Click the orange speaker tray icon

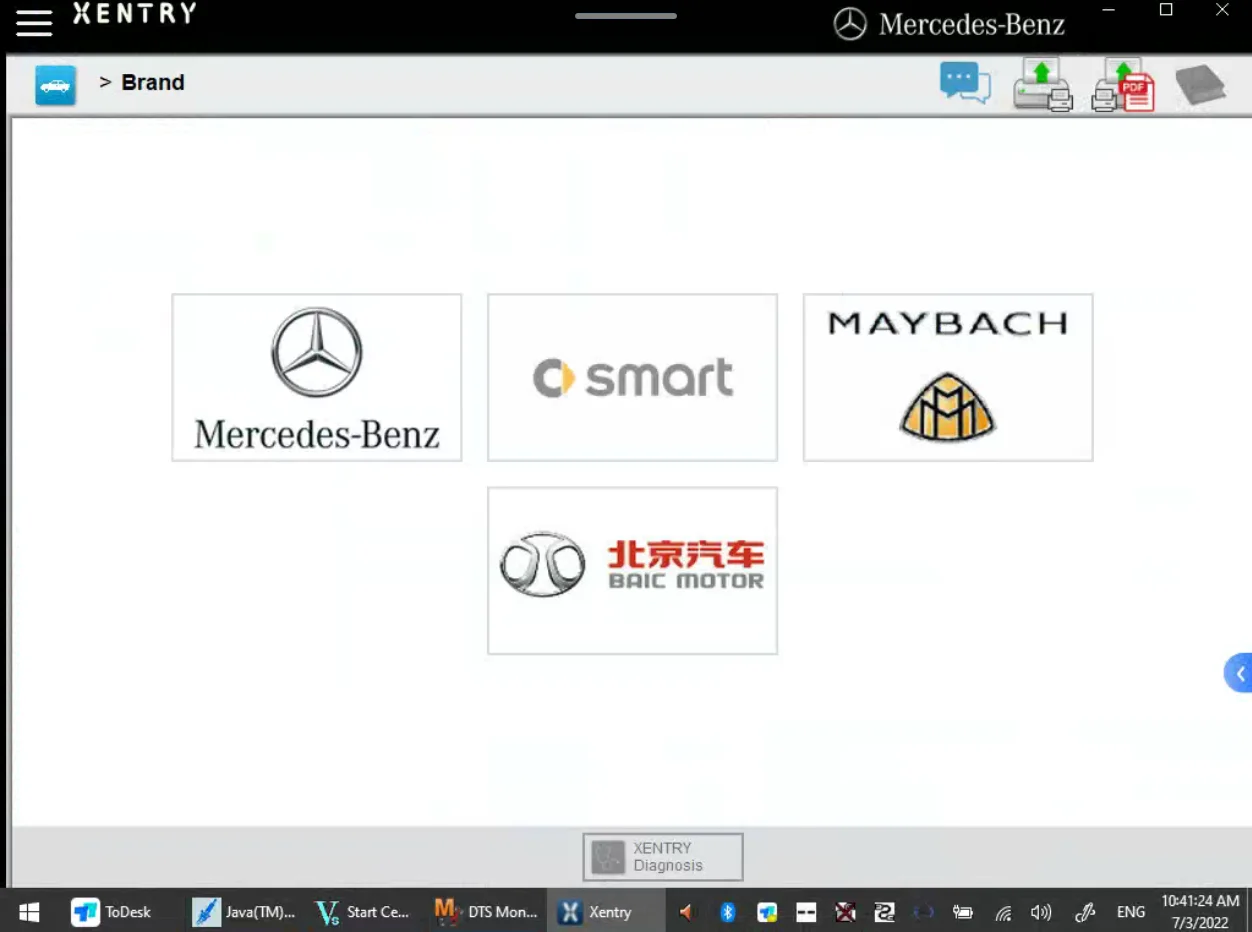click(x=686, y=912)
